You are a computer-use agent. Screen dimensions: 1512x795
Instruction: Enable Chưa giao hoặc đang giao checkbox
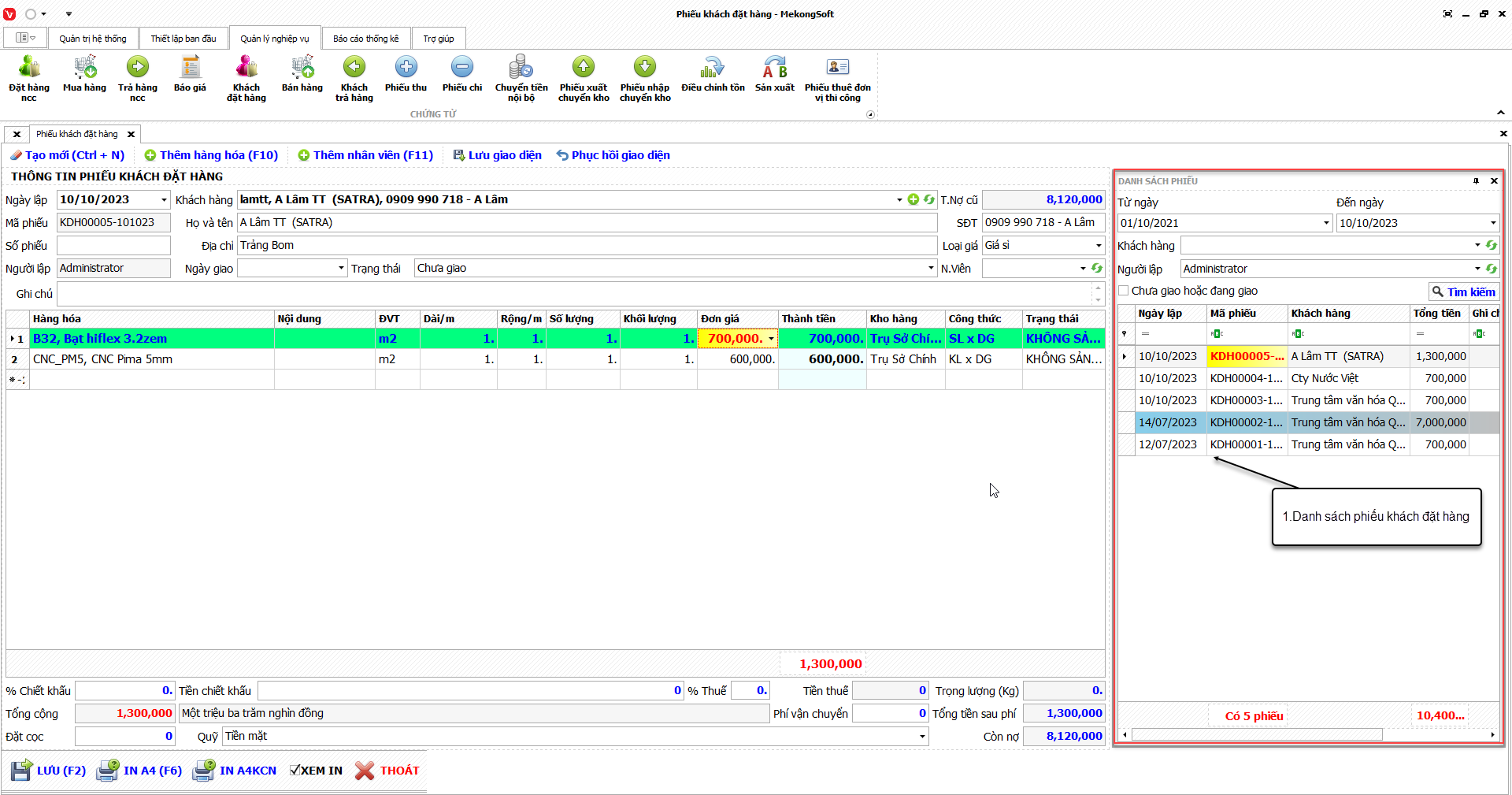coord(1124,292)
